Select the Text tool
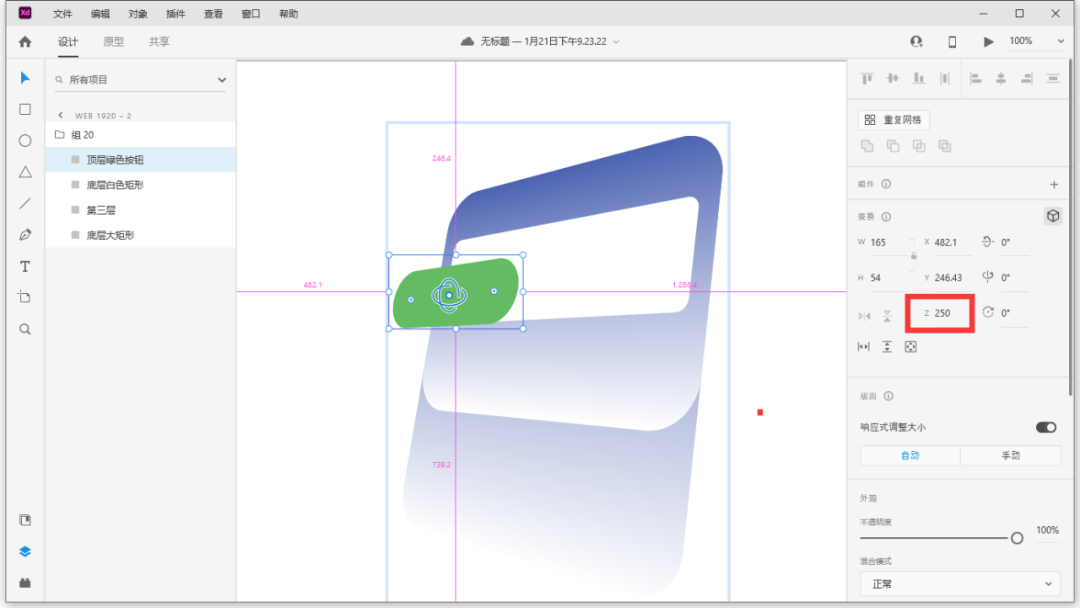Image resolution: width=1080 pixels, height=608 pixels. (25, 267)
